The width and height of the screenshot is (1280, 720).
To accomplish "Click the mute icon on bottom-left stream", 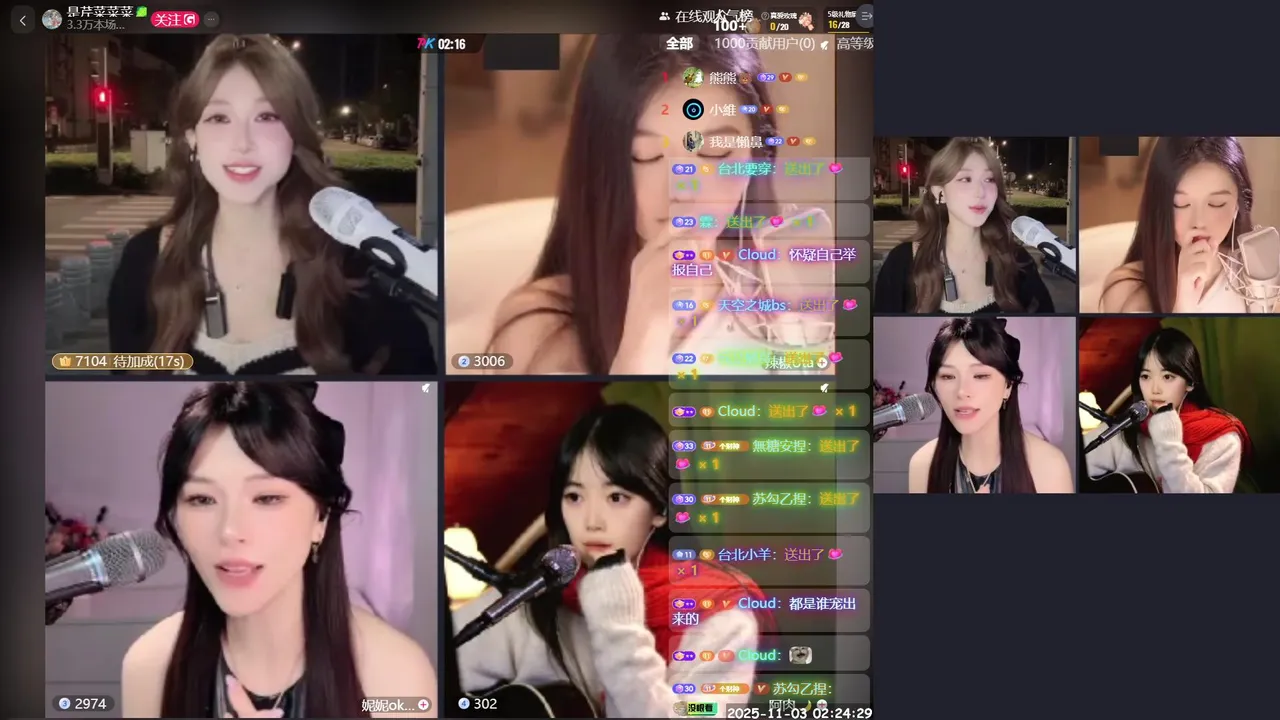I will click(426, 388).
